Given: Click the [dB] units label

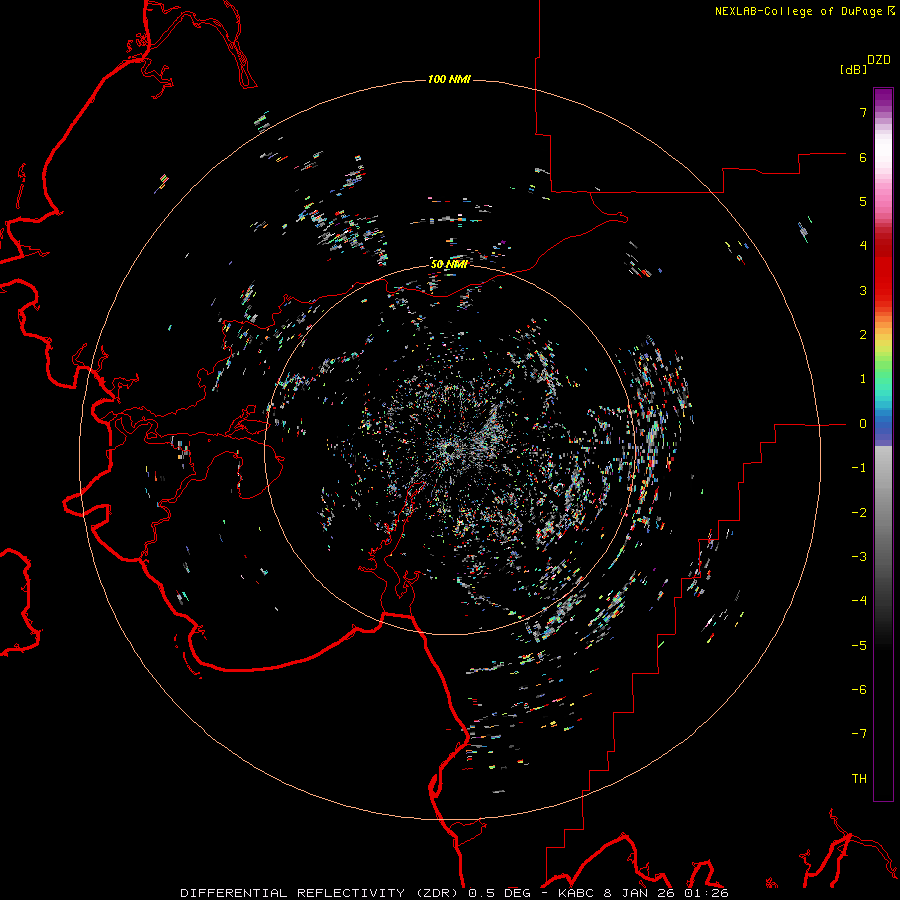Looking at the screenshot, I should [x=854, y=70].
